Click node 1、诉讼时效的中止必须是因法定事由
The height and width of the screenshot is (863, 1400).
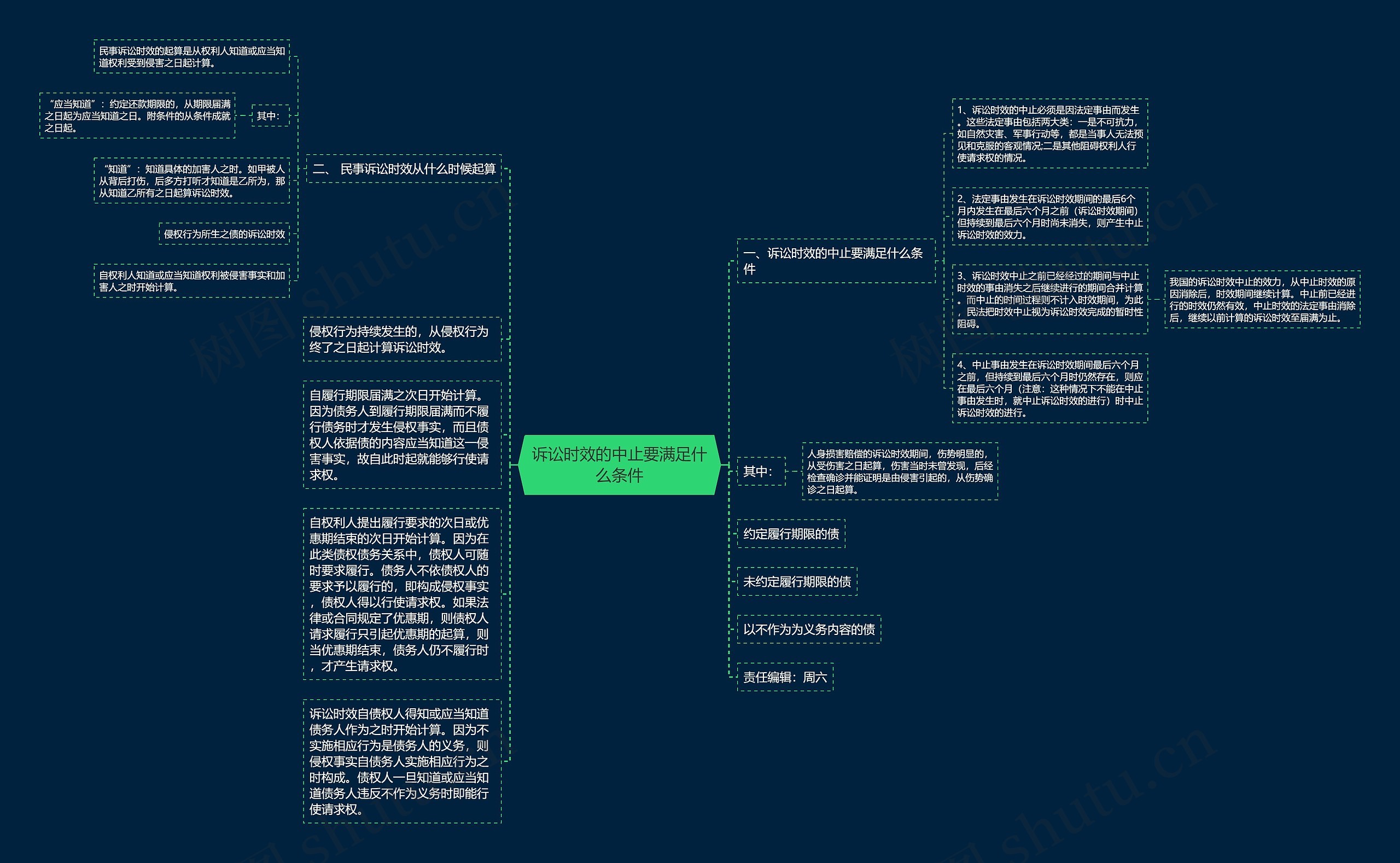click(x=1050, y=133)
